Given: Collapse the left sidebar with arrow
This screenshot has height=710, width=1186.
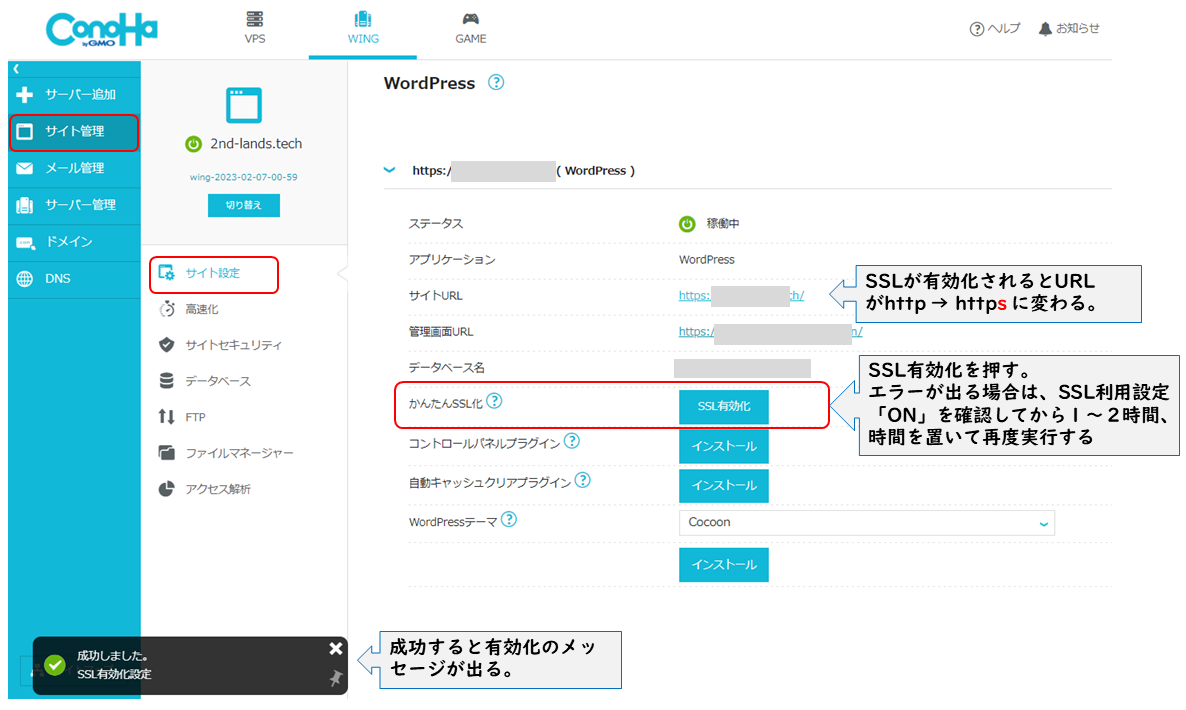Looking at the screenshot, I should [x=16, y=69].
